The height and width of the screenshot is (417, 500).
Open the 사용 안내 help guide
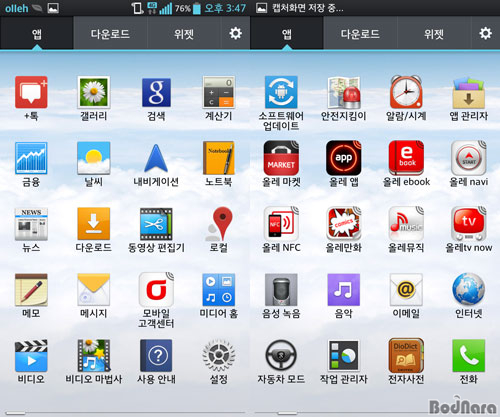click(x=156, y=355)
